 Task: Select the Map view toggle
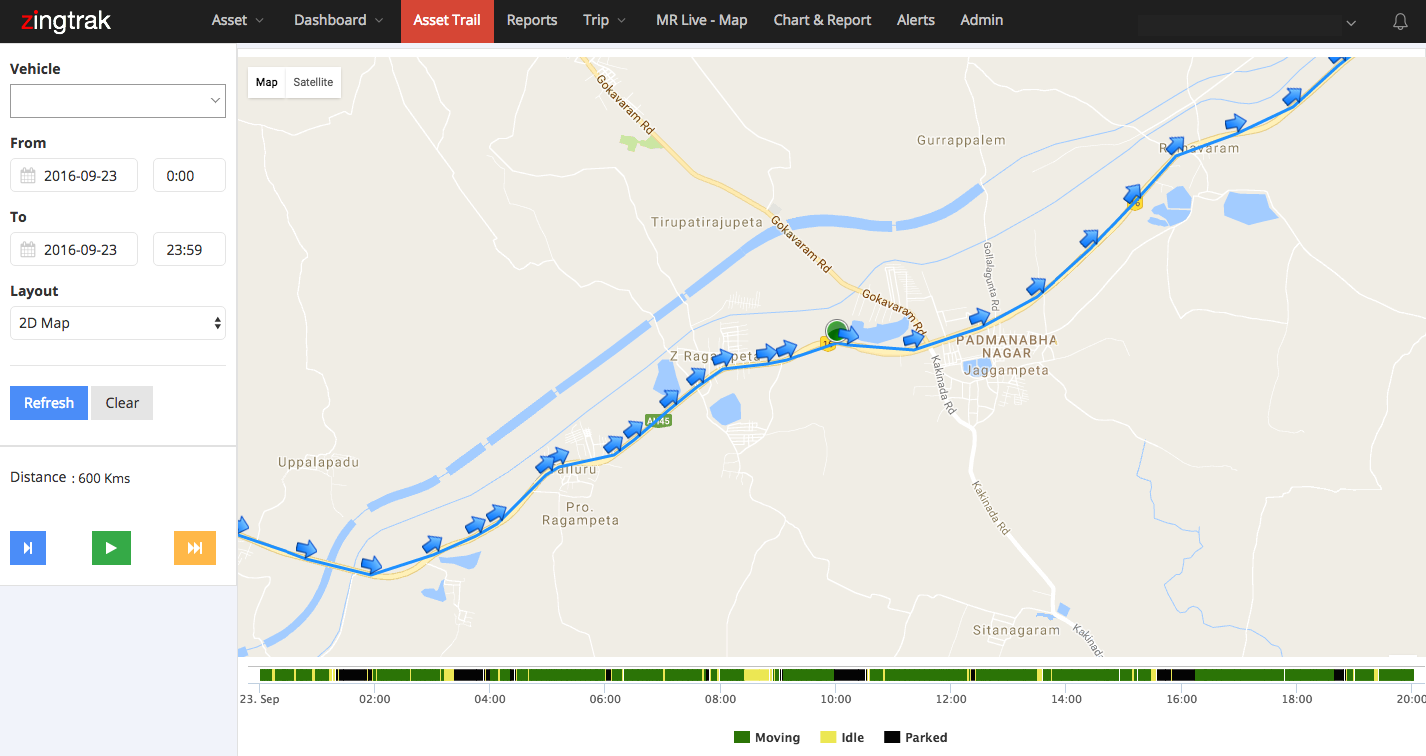[266, 82]
